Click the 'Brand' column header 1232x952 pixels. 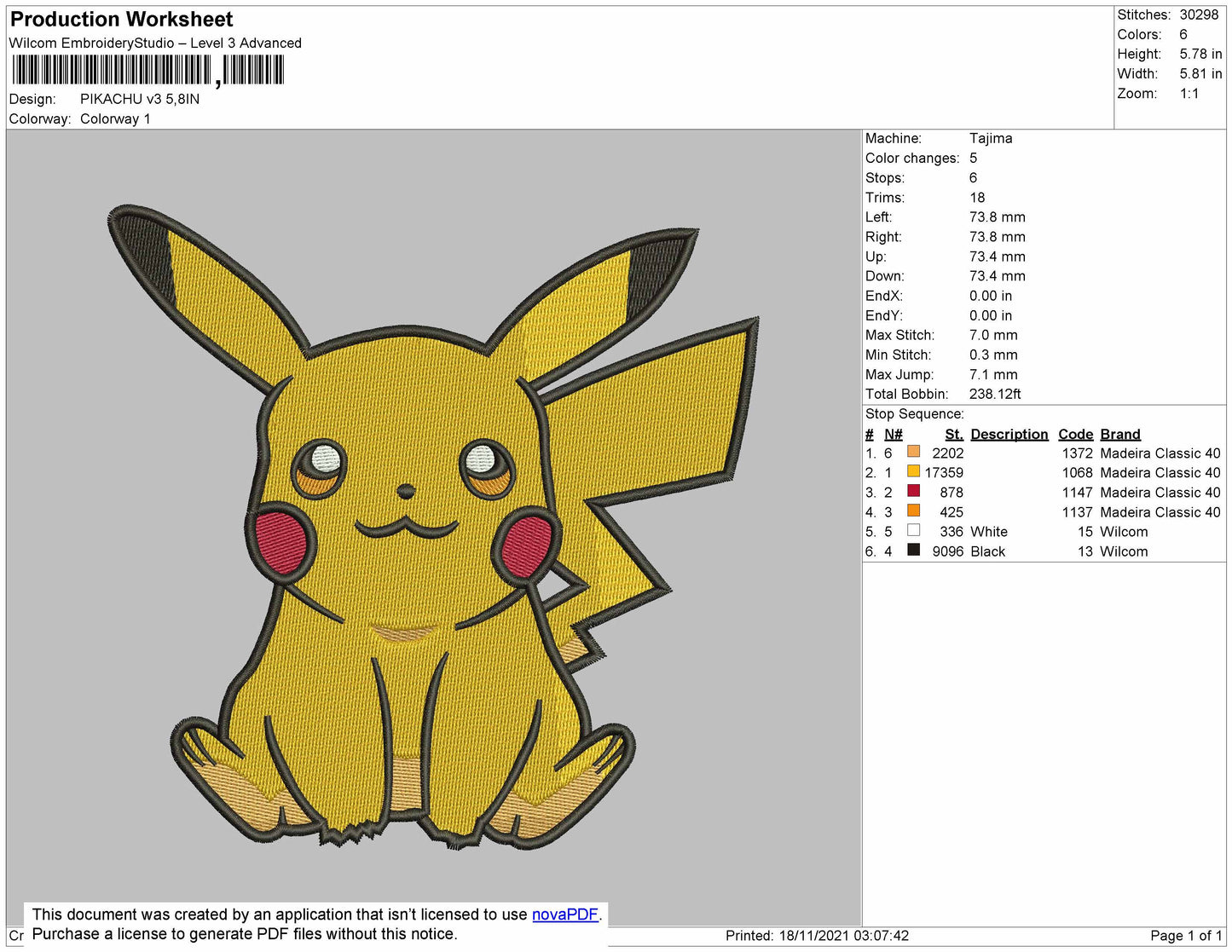pos(1120,434)
